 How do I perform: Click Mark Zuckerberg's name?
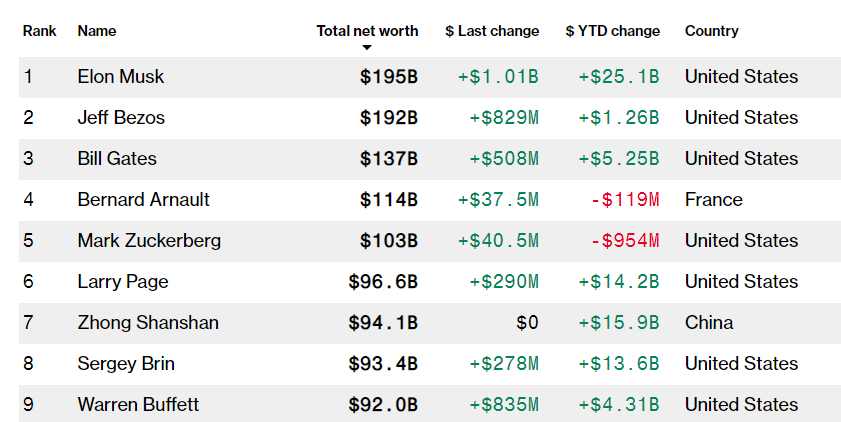(149, 241)
